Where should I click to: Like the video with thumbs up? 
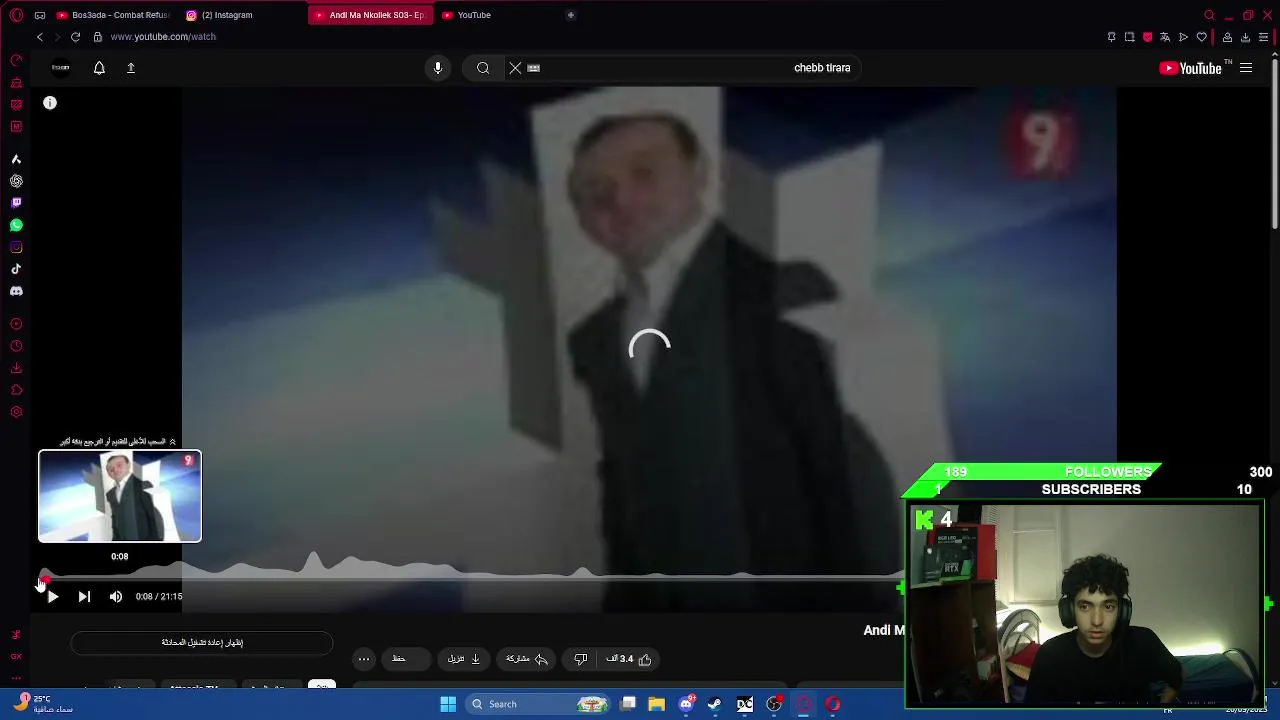click(628, 659)
